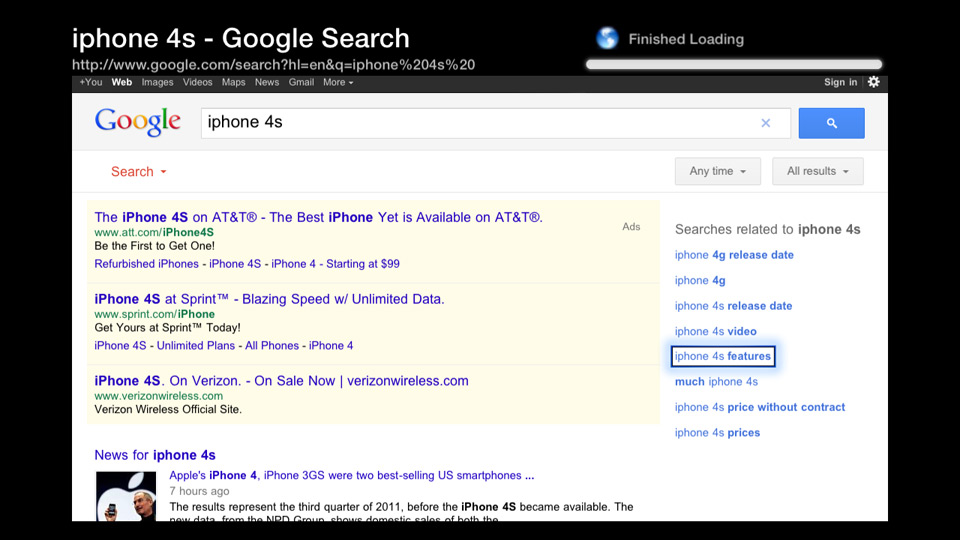The width and height of the screenshot is (960, 540).
Task: Open the More menu in top bar
Action: [338, 82]
